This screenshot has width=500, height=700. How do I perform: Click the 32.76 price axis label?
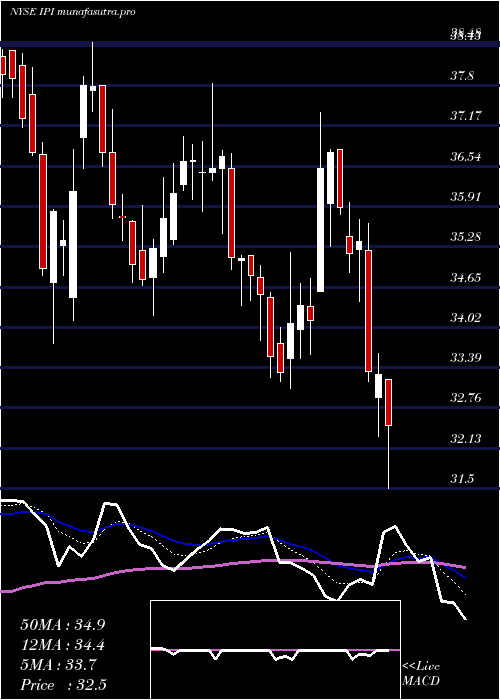[x=465, y=398]
